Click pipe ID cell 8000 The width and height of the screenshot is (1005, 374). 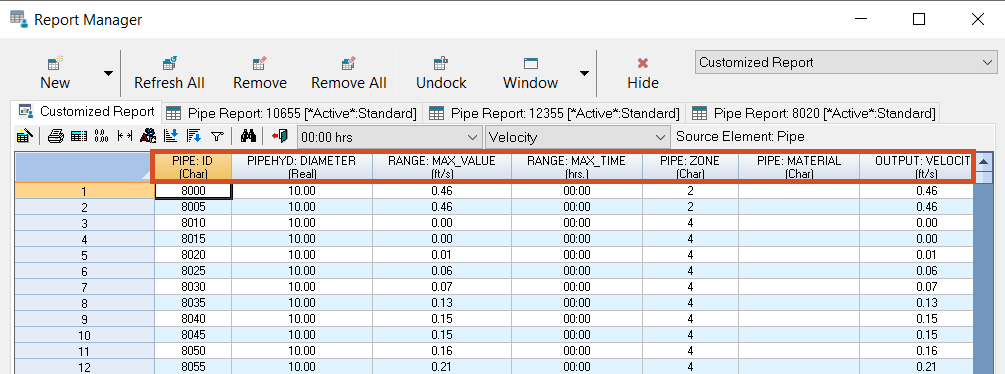pyautogui.click(x=193, y=191)
